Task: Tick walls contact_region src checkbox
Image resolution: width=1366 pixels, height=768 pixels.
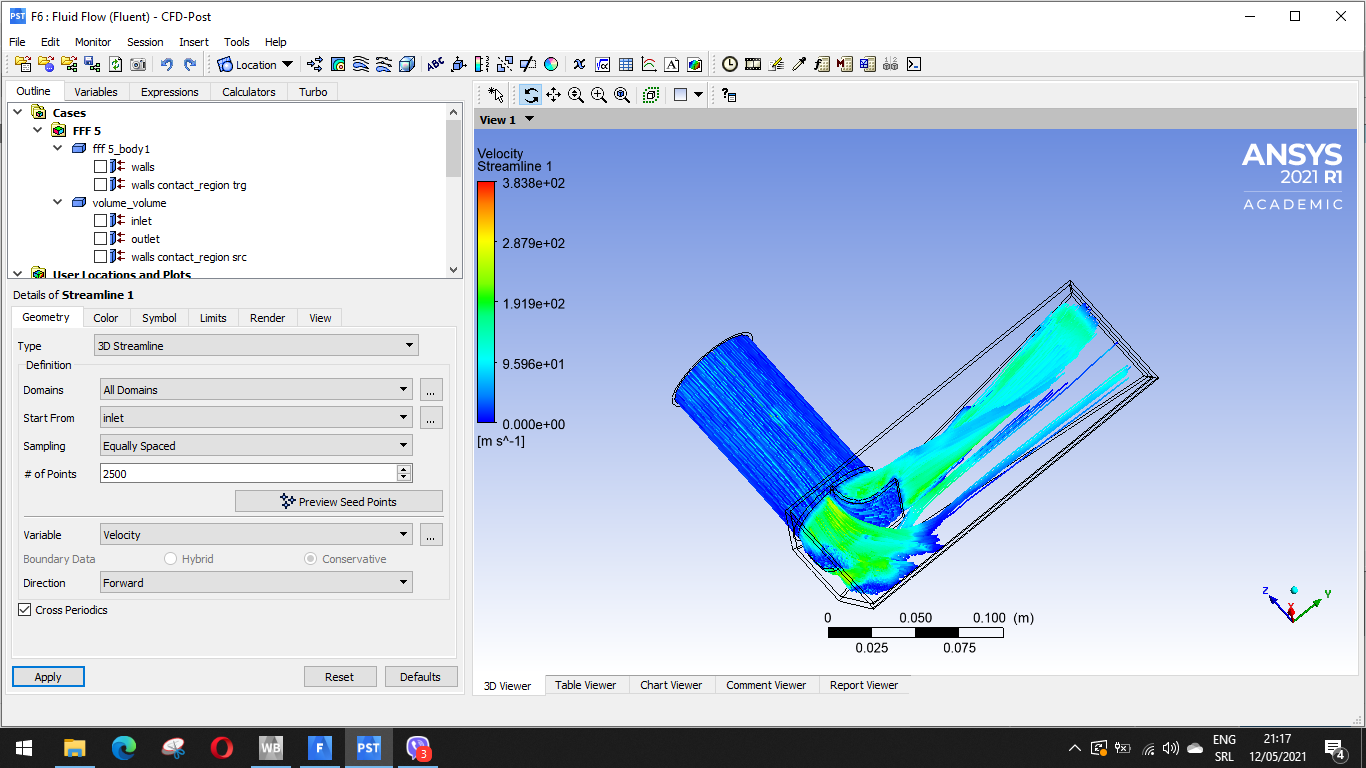Action: click(100, 257)
